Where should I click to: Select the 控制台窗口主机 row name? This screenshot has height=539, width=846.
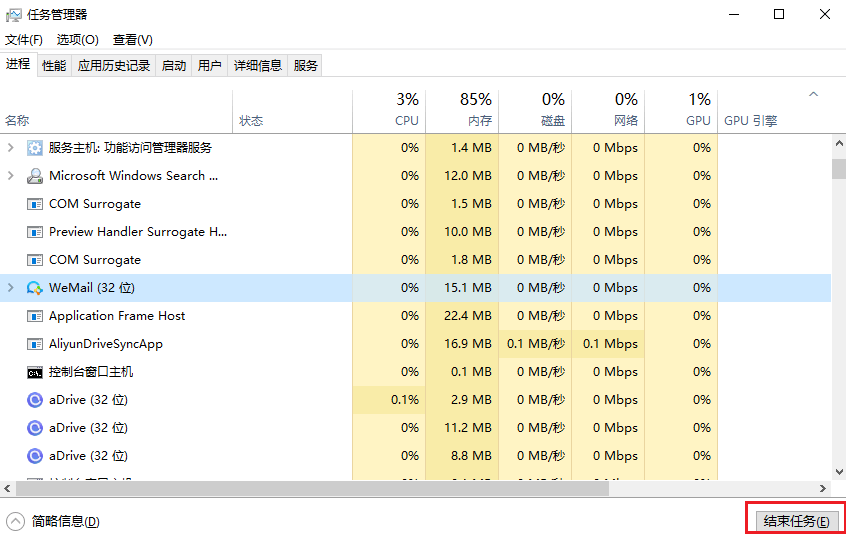click(91, 372)
